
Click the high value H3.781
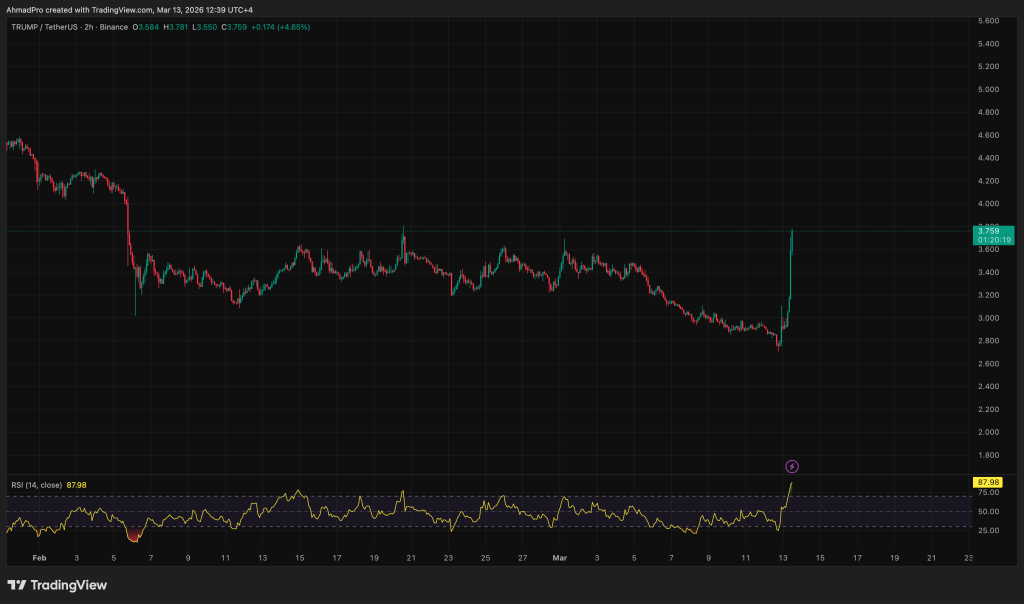(x=176, y=27)
